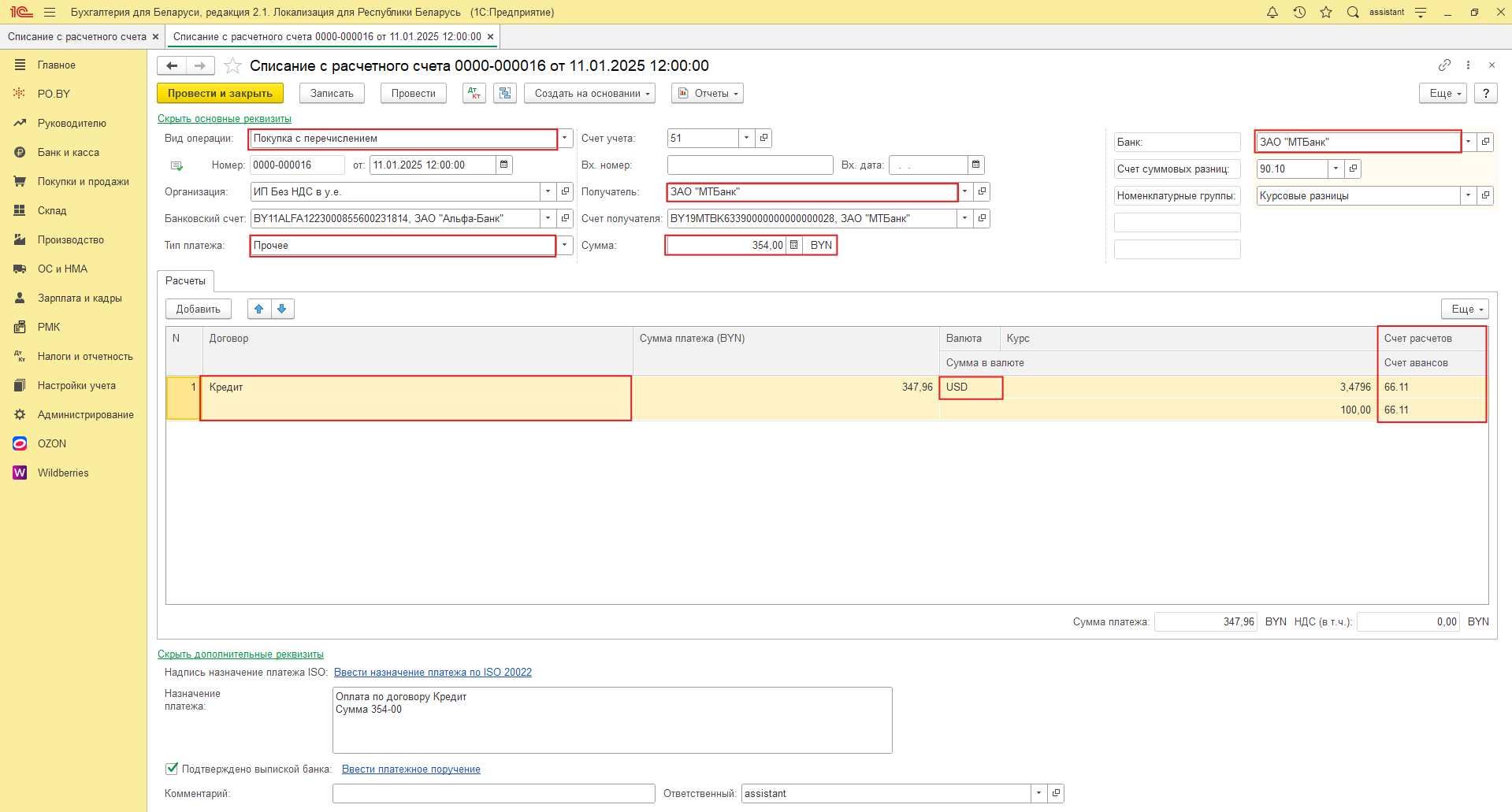This screenshot has height=812, width=1512.
Task: Open Банк и касса section
Action: pos(69,152)
